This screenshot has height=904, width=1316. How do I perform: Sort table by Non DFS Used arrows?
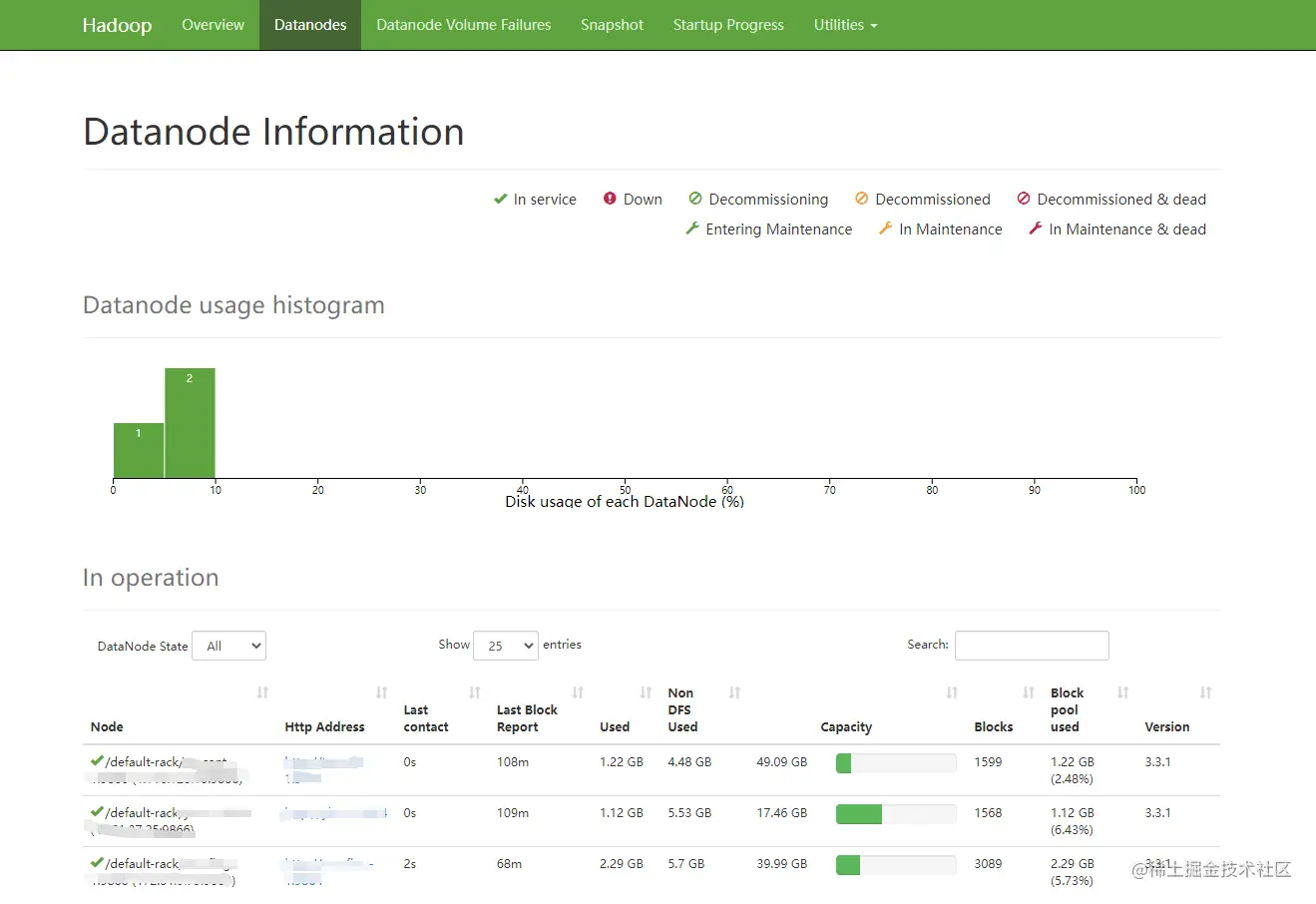[734, 692]
